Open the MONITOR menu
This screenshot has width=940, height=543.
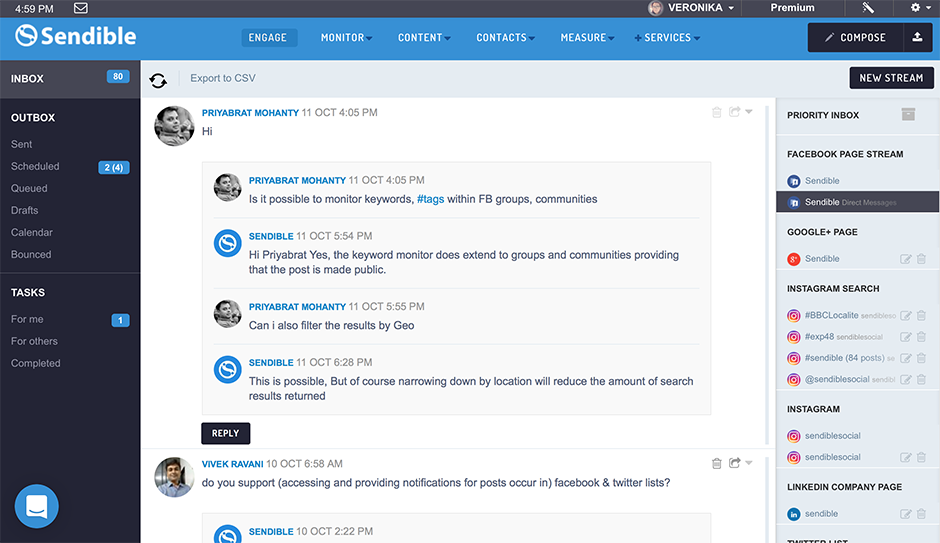346,38
